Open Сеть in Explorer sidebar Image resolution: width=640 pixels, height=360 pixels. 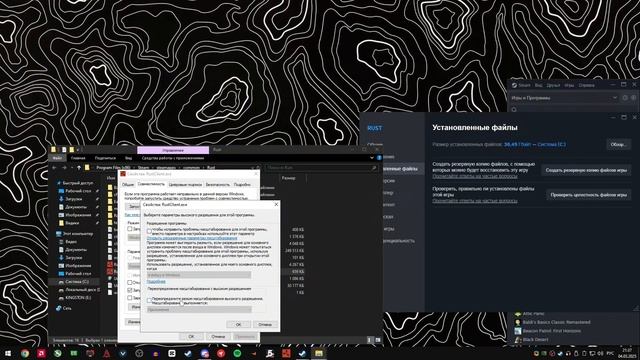(64, 308)
